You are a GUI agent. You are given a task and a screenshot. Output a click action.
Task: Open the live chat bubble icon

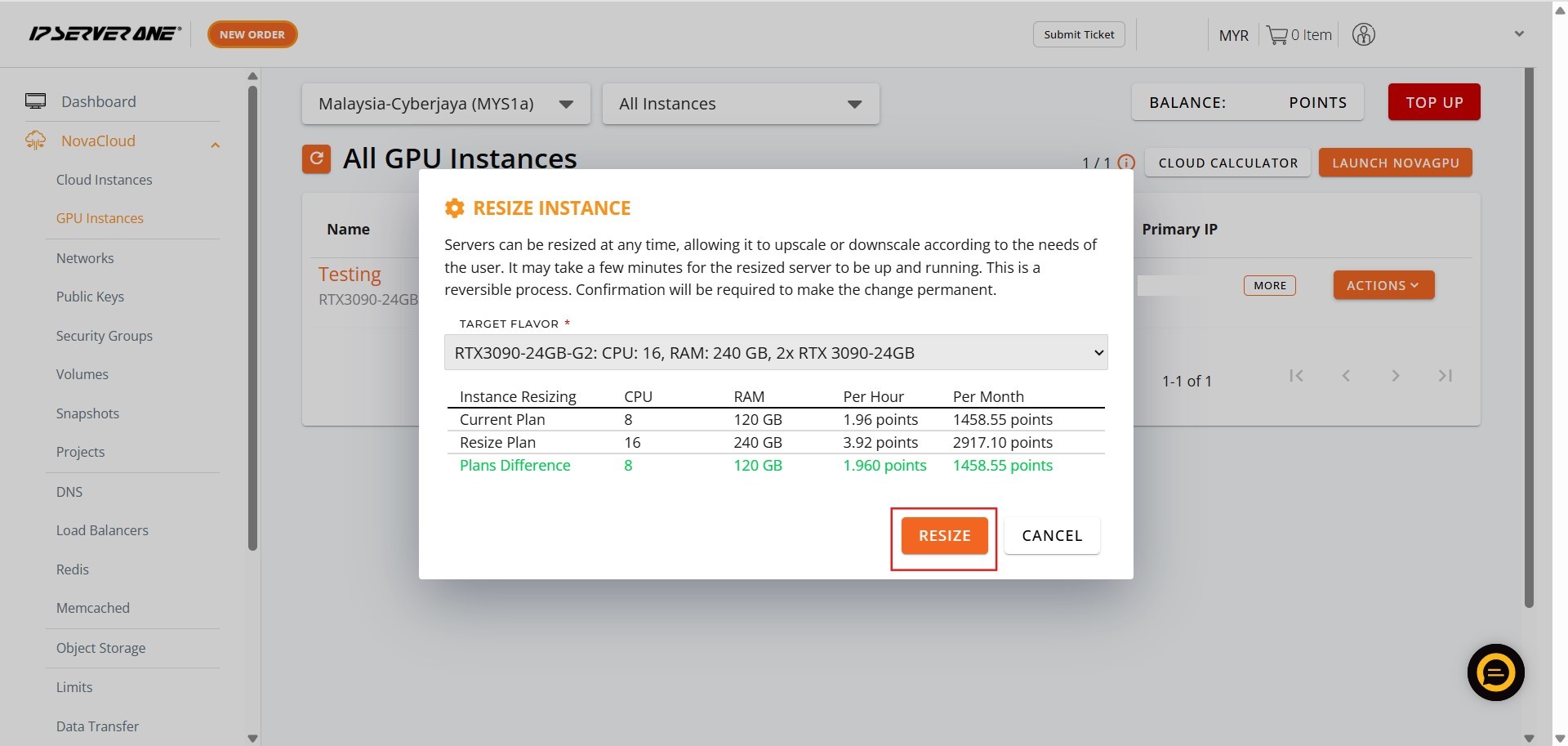pyautogui.click(x=1495, y=672)
